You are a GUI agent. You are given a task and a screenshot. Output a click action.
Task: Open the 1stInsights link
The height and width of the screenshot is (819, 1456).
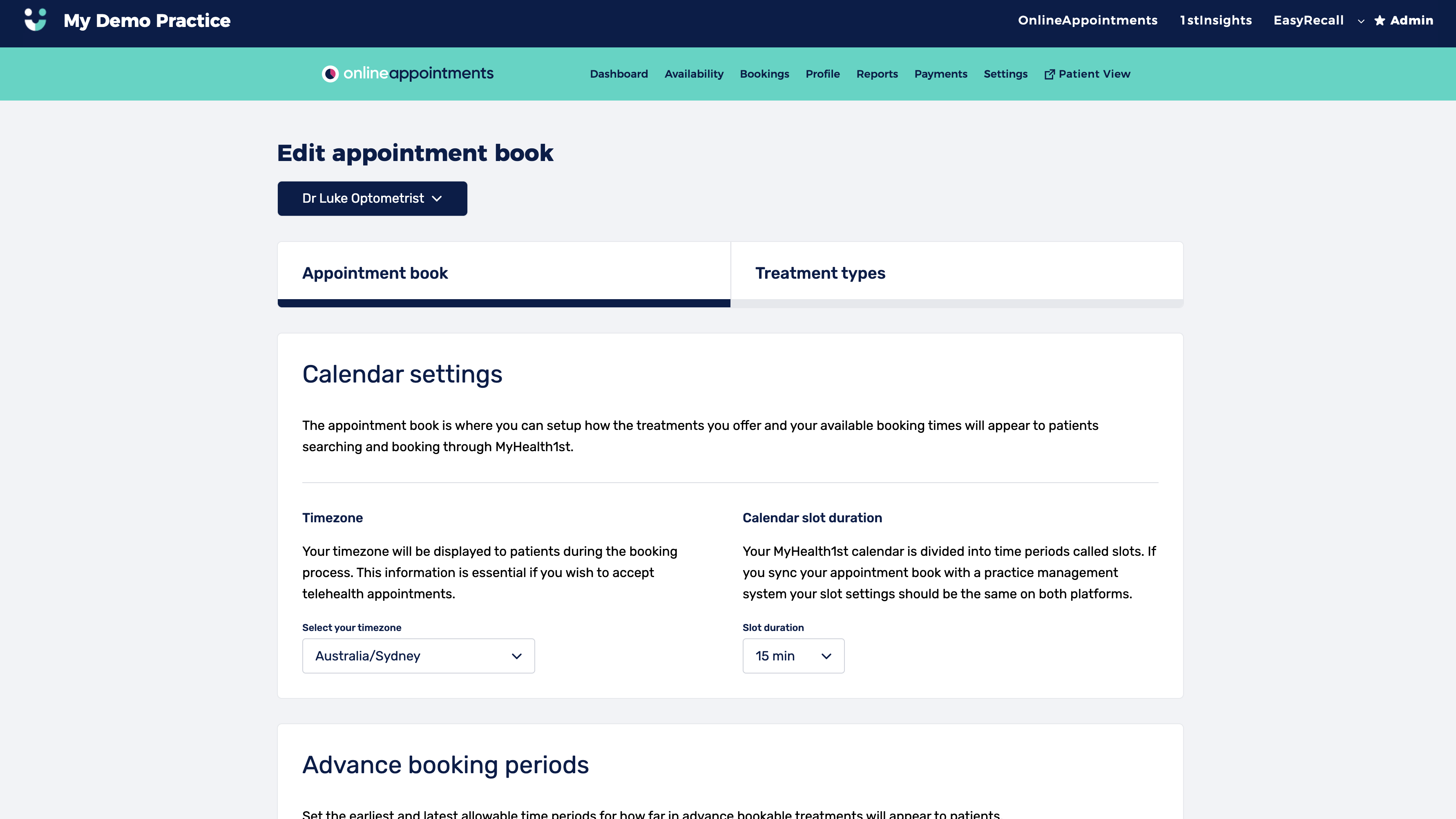point(1215,20)
